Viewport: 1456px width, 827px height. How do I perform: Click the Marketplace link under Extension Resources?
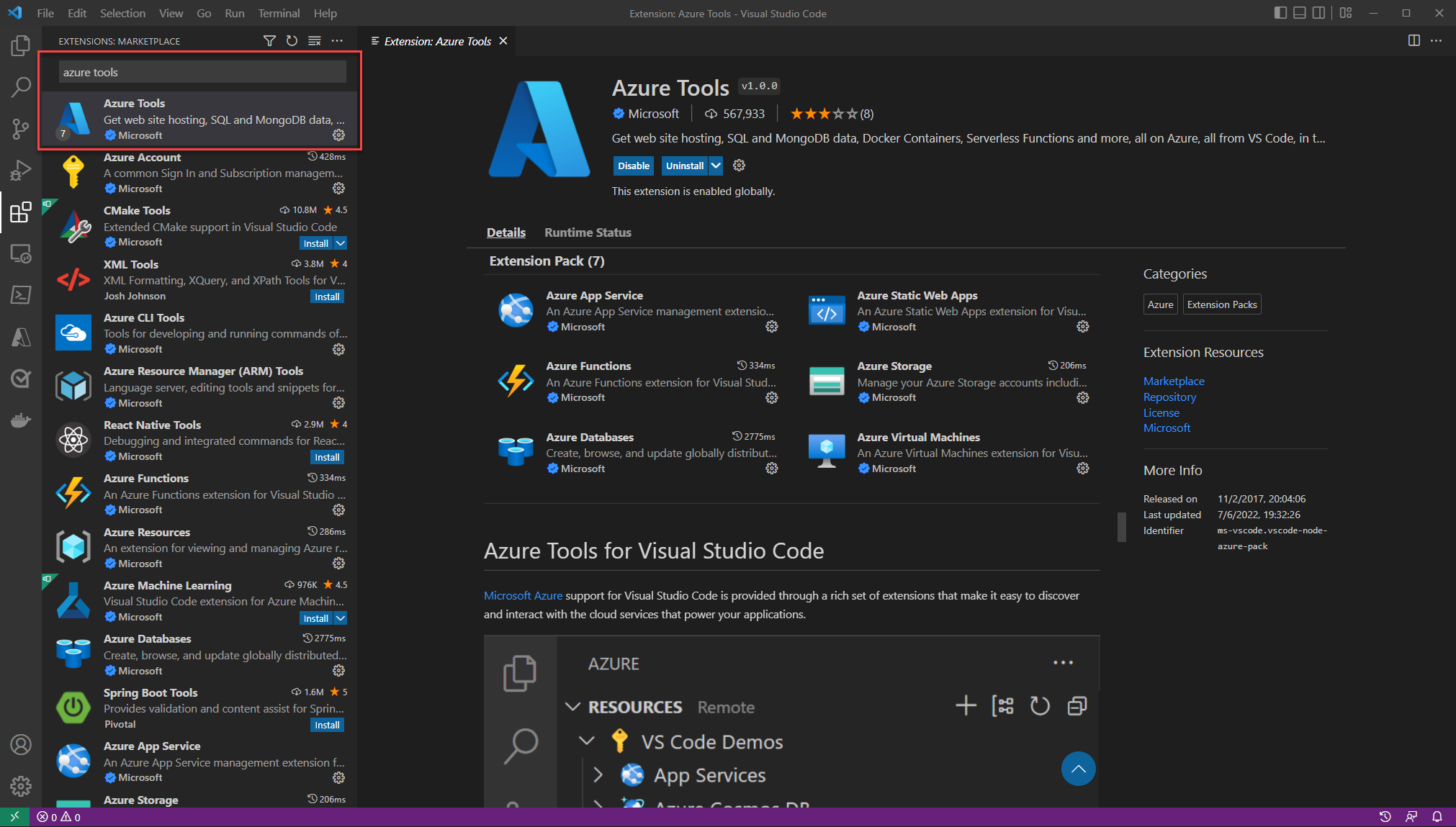1173,380
